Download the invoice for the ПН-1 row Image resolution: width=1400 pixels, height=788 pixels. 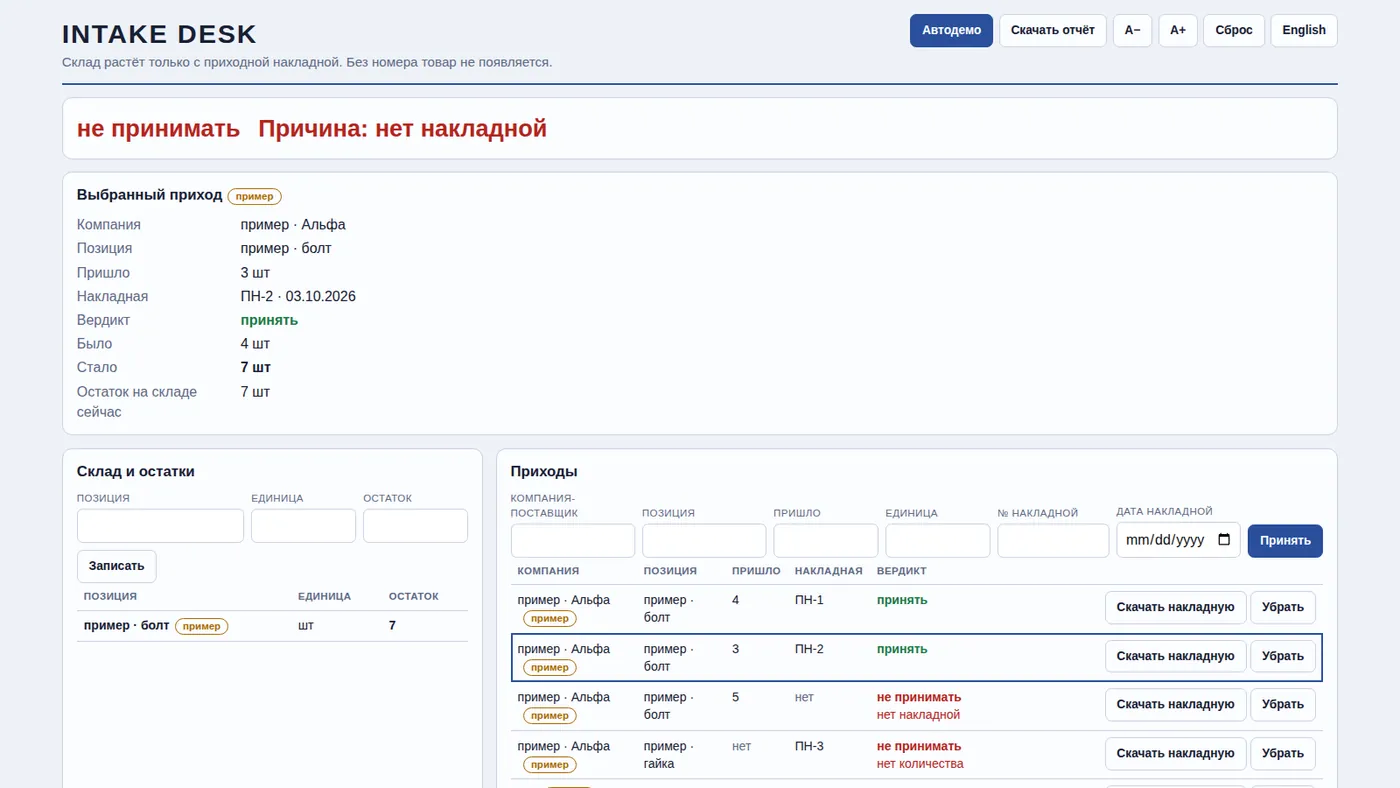coord(1175,607)
